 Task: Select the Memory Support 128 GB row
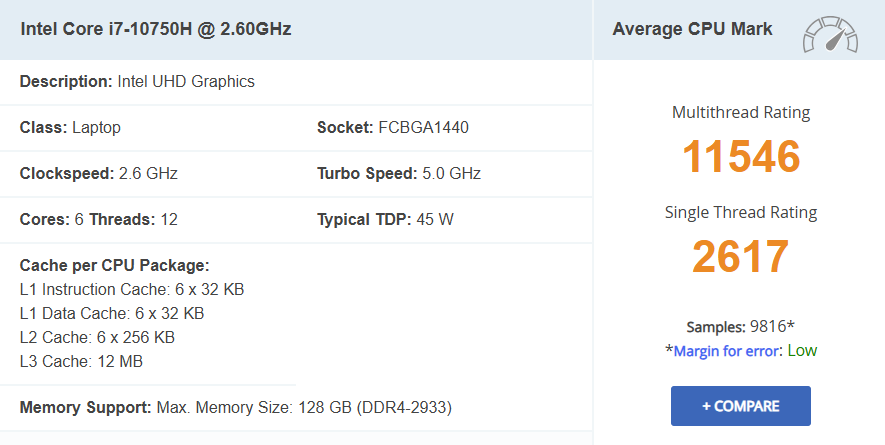click(236, 407)
